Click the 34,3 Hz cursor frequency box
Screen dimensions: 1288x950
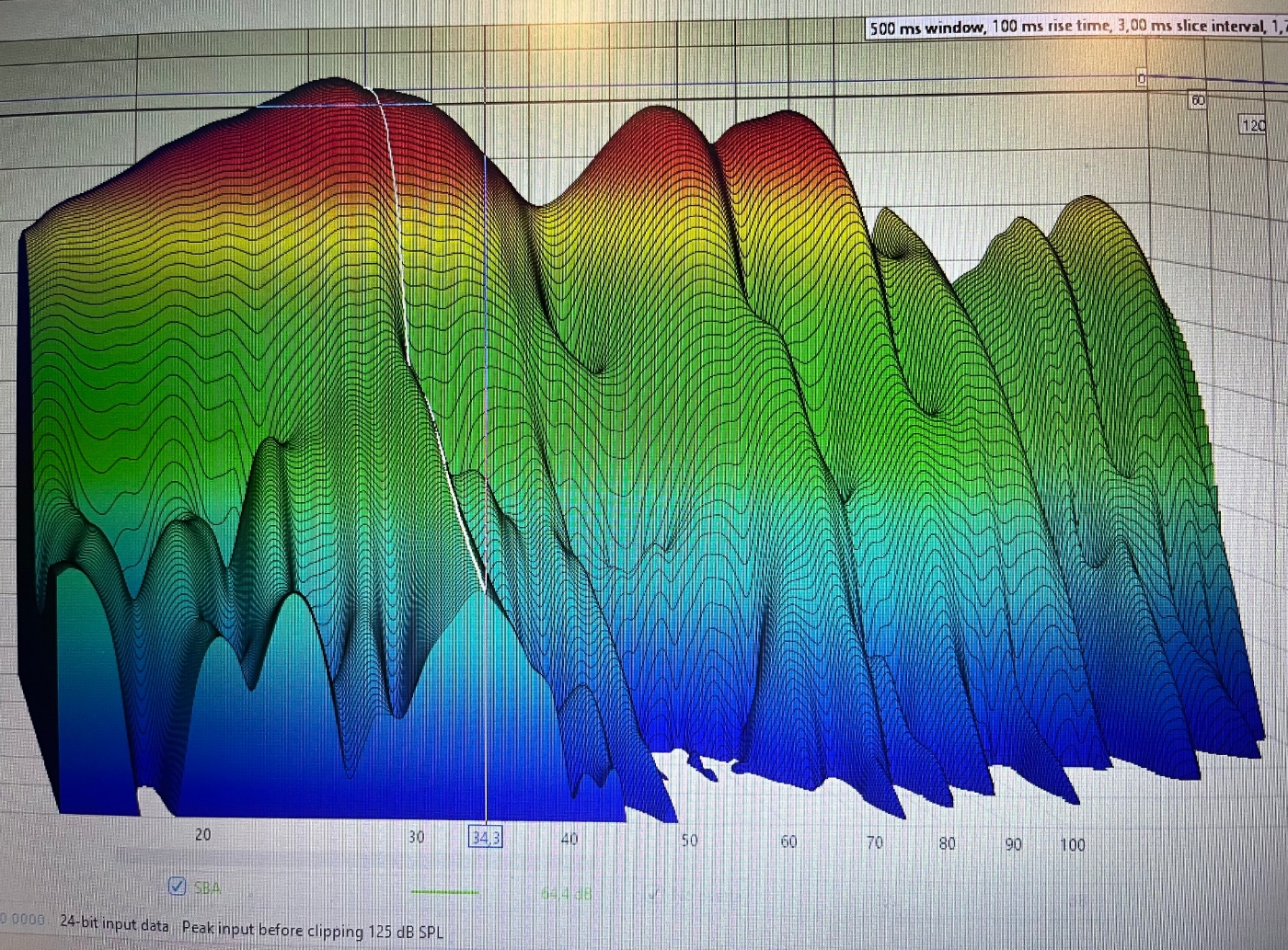click(x=486, y=837)
